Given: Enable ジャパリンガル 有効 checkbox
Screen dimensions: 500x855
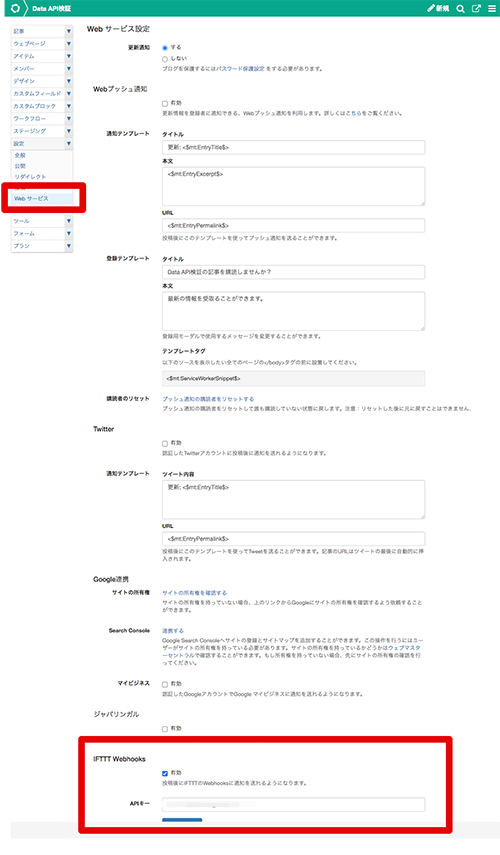Looking at the screenshot, I should (165, 729).
